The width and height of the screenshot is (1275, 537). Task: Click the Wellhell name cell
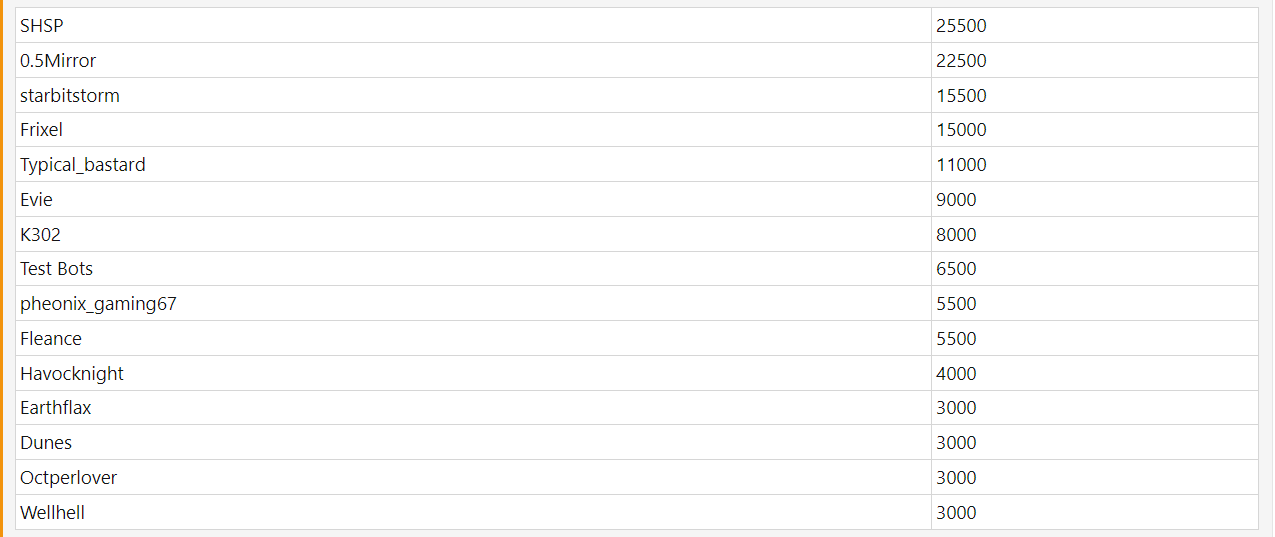point(52,513)
